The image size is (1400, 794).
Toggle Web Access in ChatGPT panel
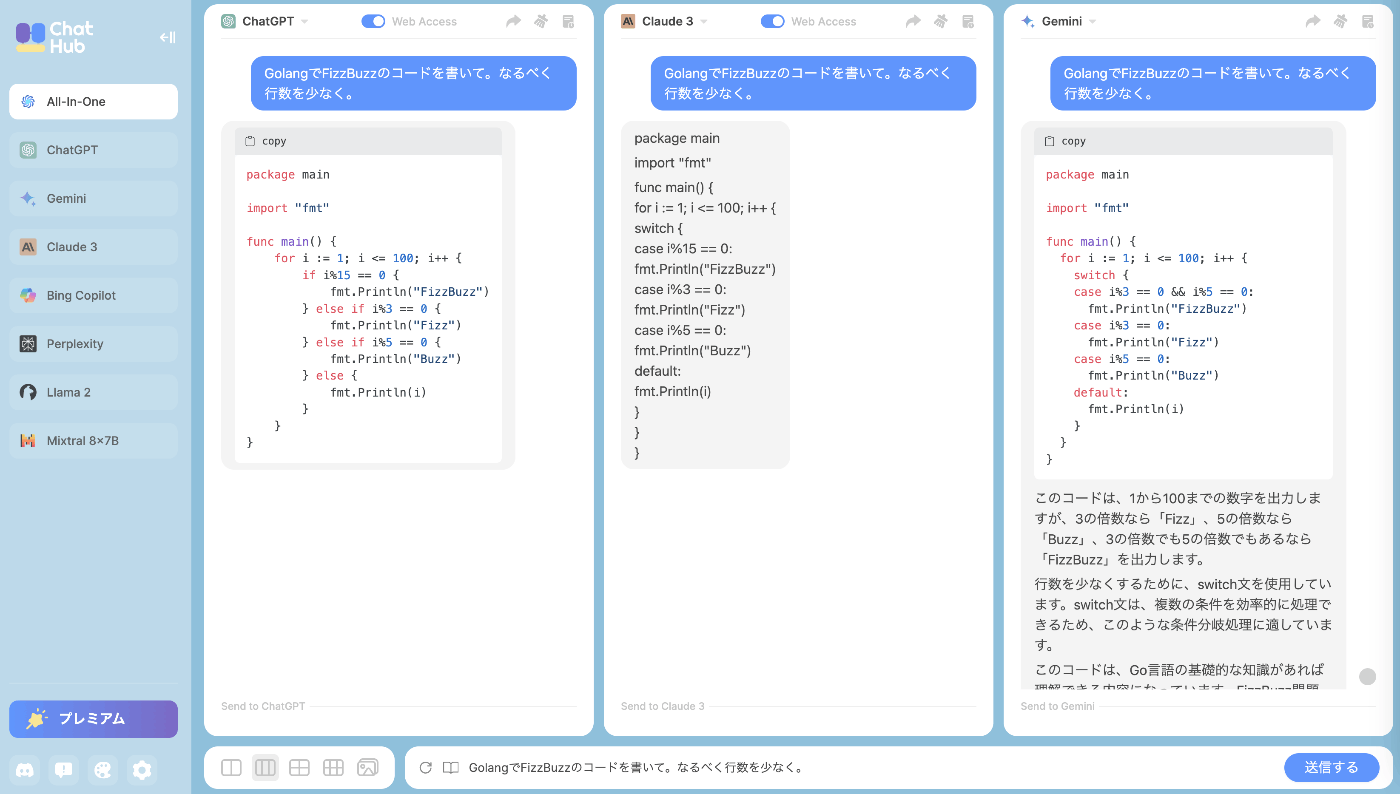point(373,21)
